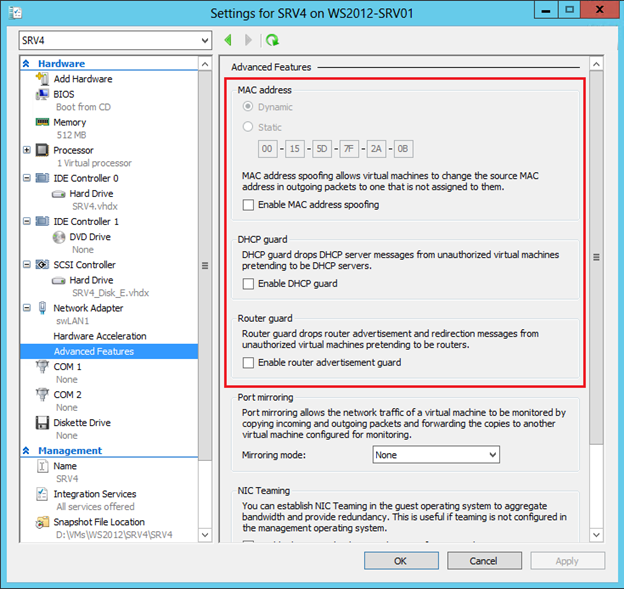This screenshot has height=589, width=624.
Task: Select the Memory tree item
Action: (x=70, y=122)
